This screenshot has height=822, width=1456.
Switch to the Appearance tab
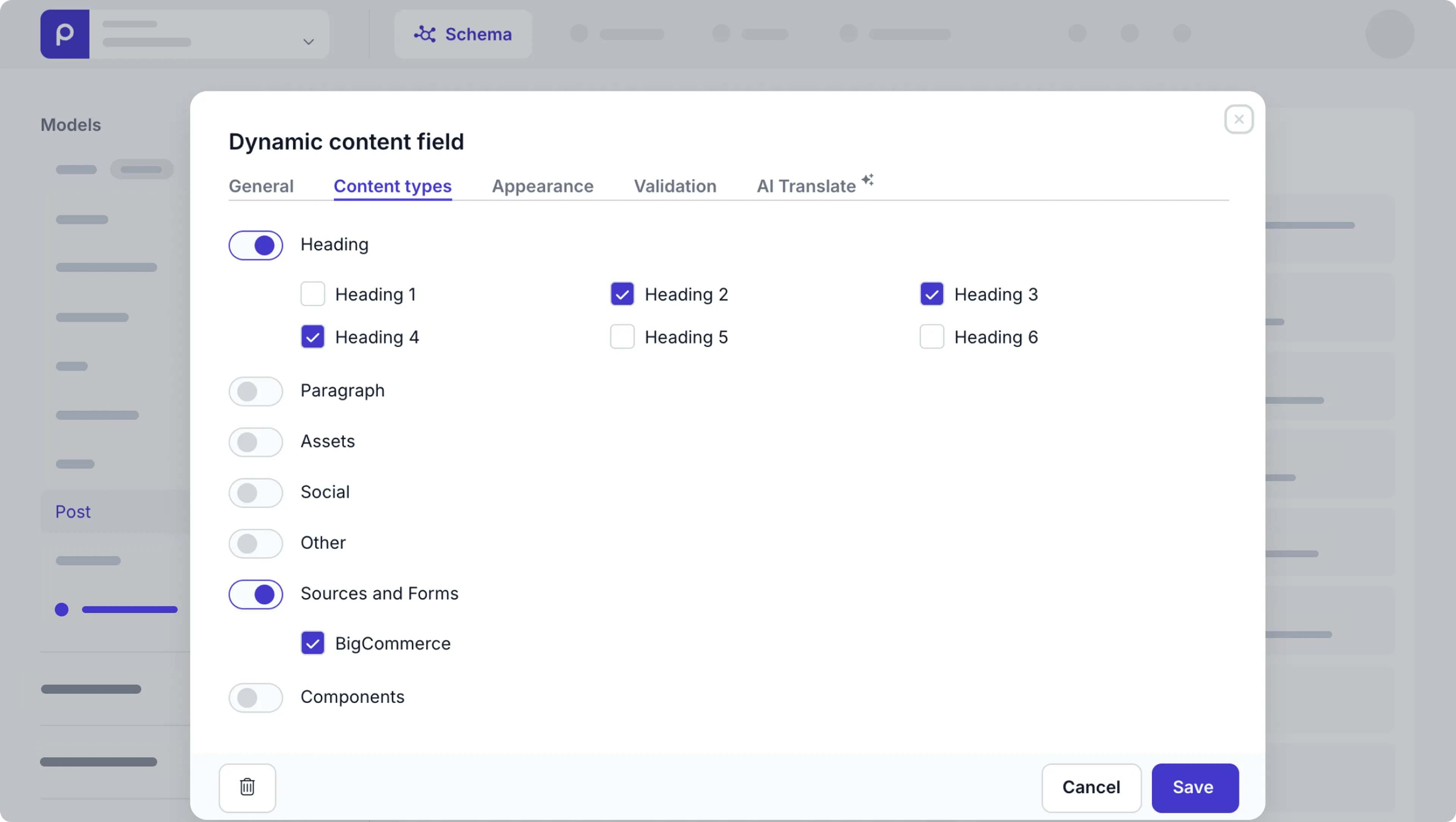pos(542,186)
